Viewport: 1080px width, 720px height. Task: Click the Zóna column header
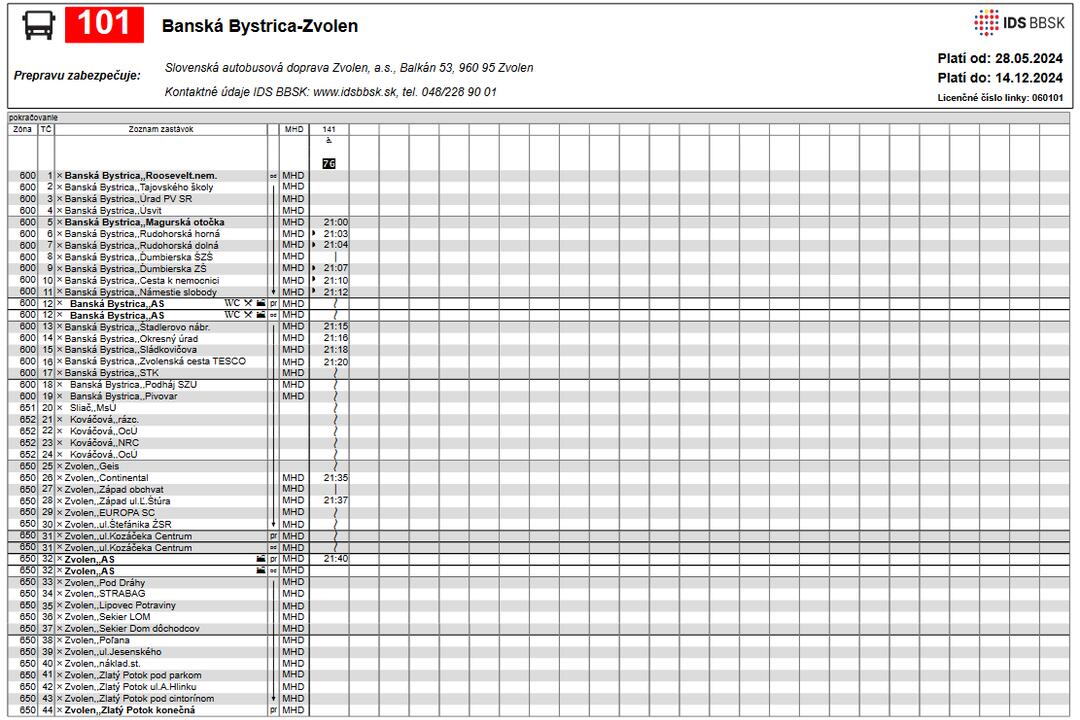(x=23, y=129)
